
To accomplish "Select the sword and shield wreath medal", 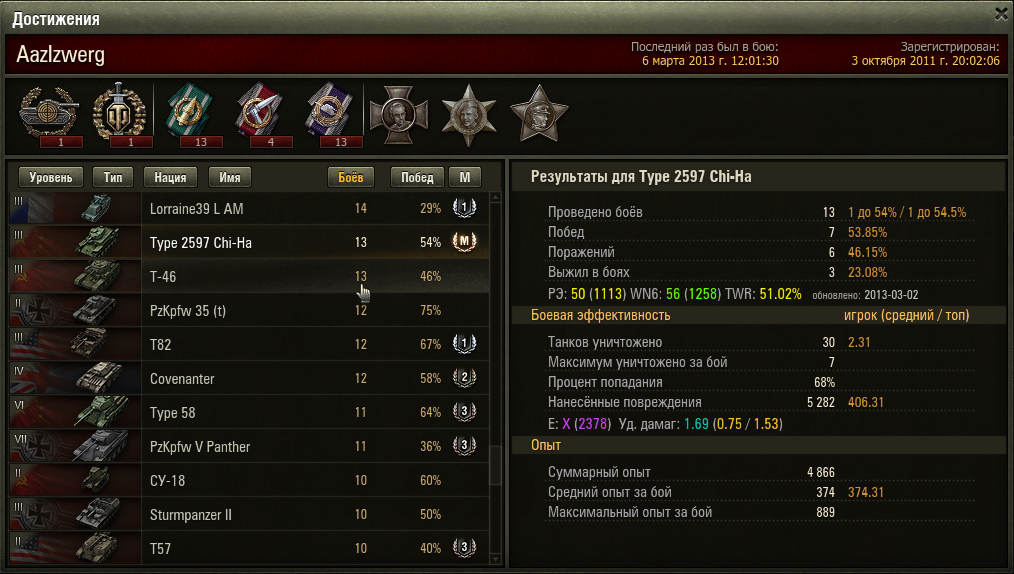I will coord(120,114).
